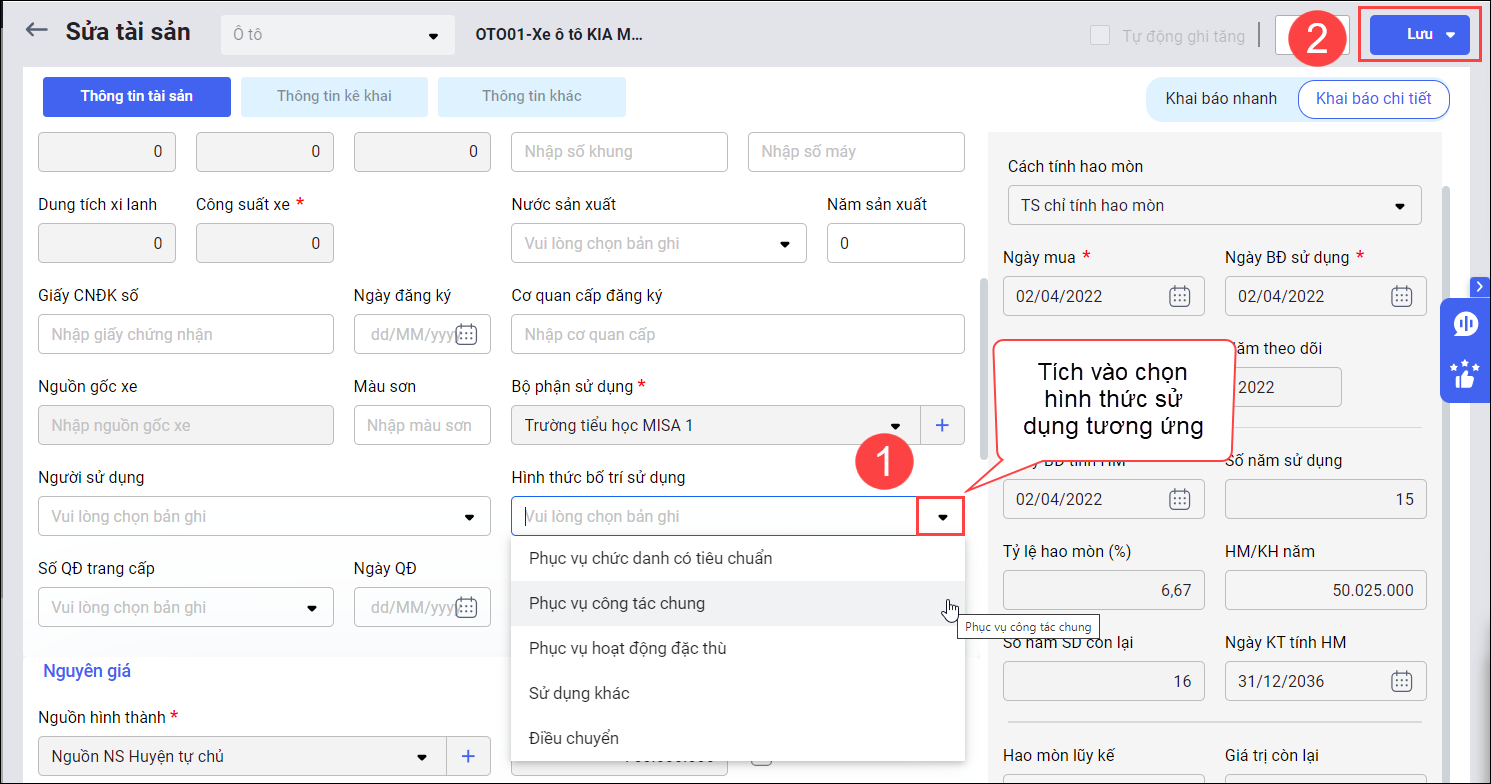Choose Điều chuyển from the dropdown list
The width and height of the screenshot is (1491, 784).
pos(574,738)
